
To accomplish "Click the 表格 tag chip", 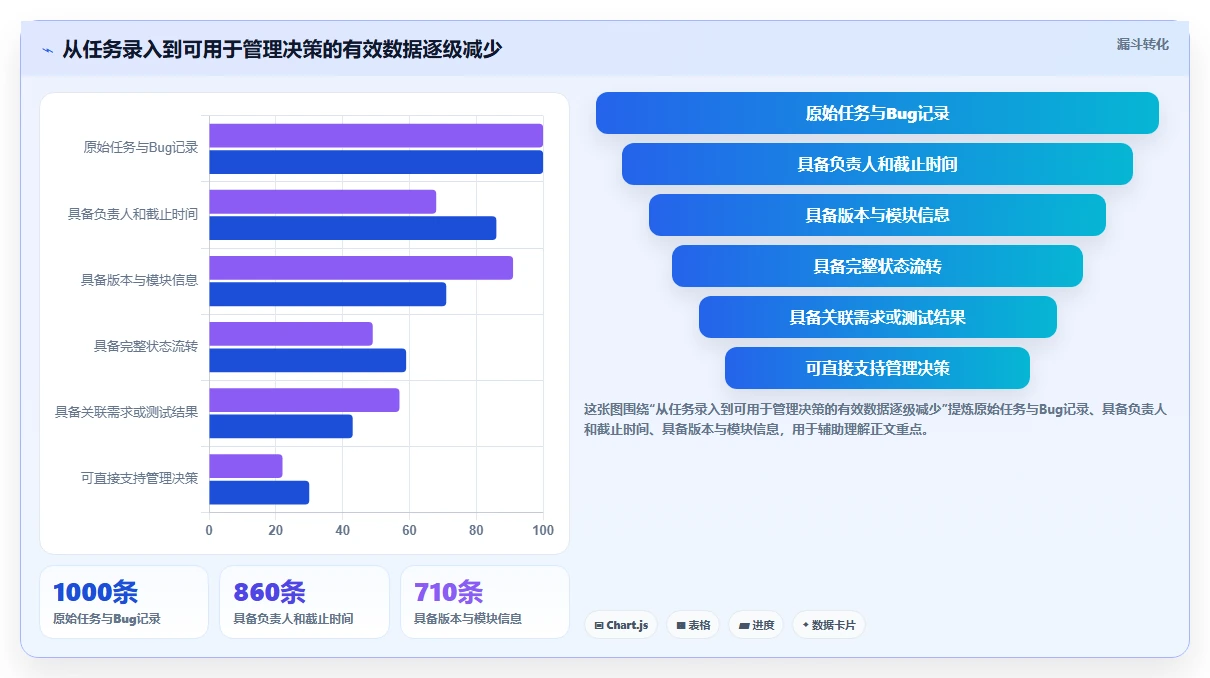I will tap(693, 625).
